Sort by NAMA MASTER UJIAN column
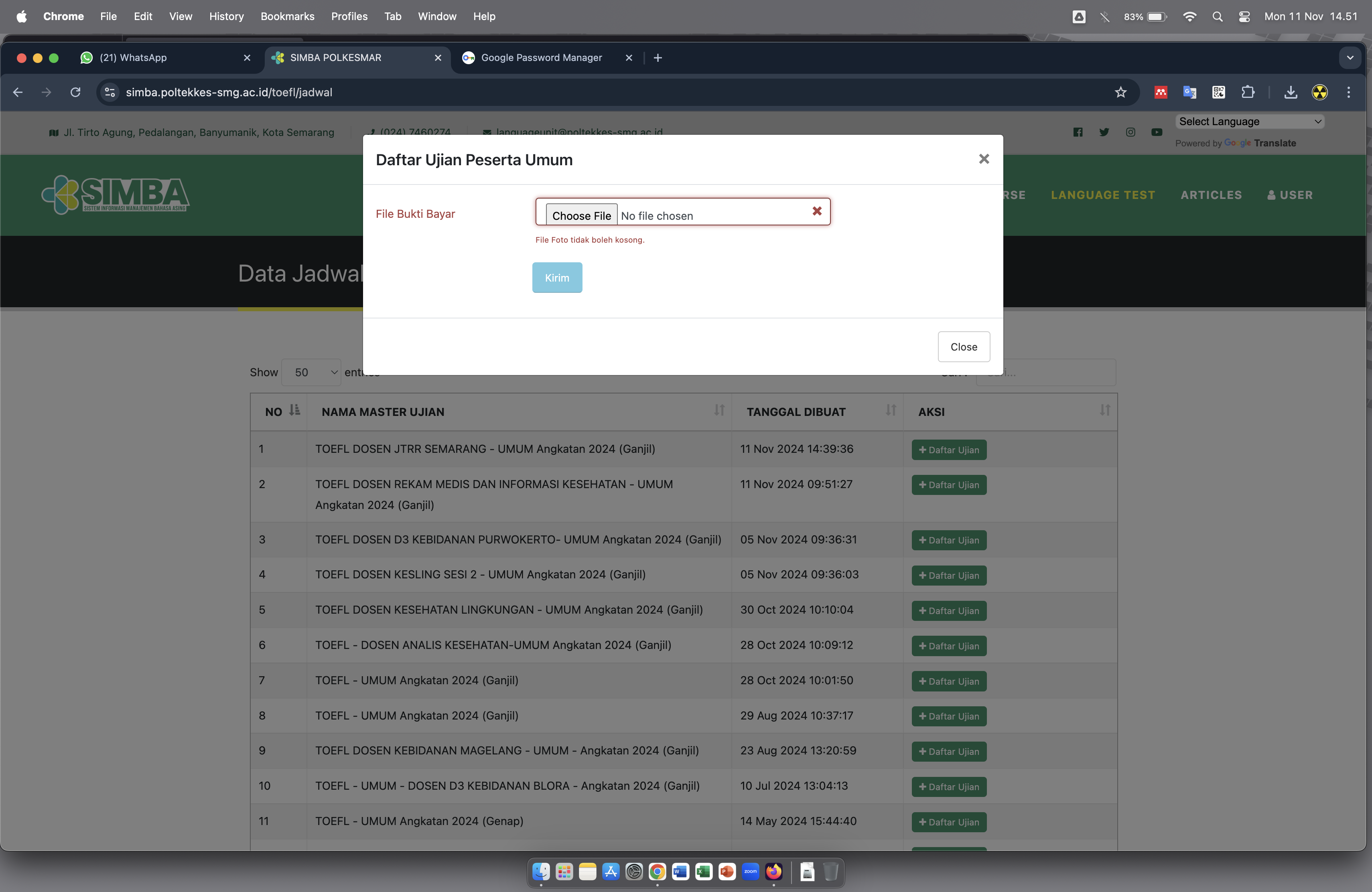This screenshot has width=1372, height=892. 519,412
